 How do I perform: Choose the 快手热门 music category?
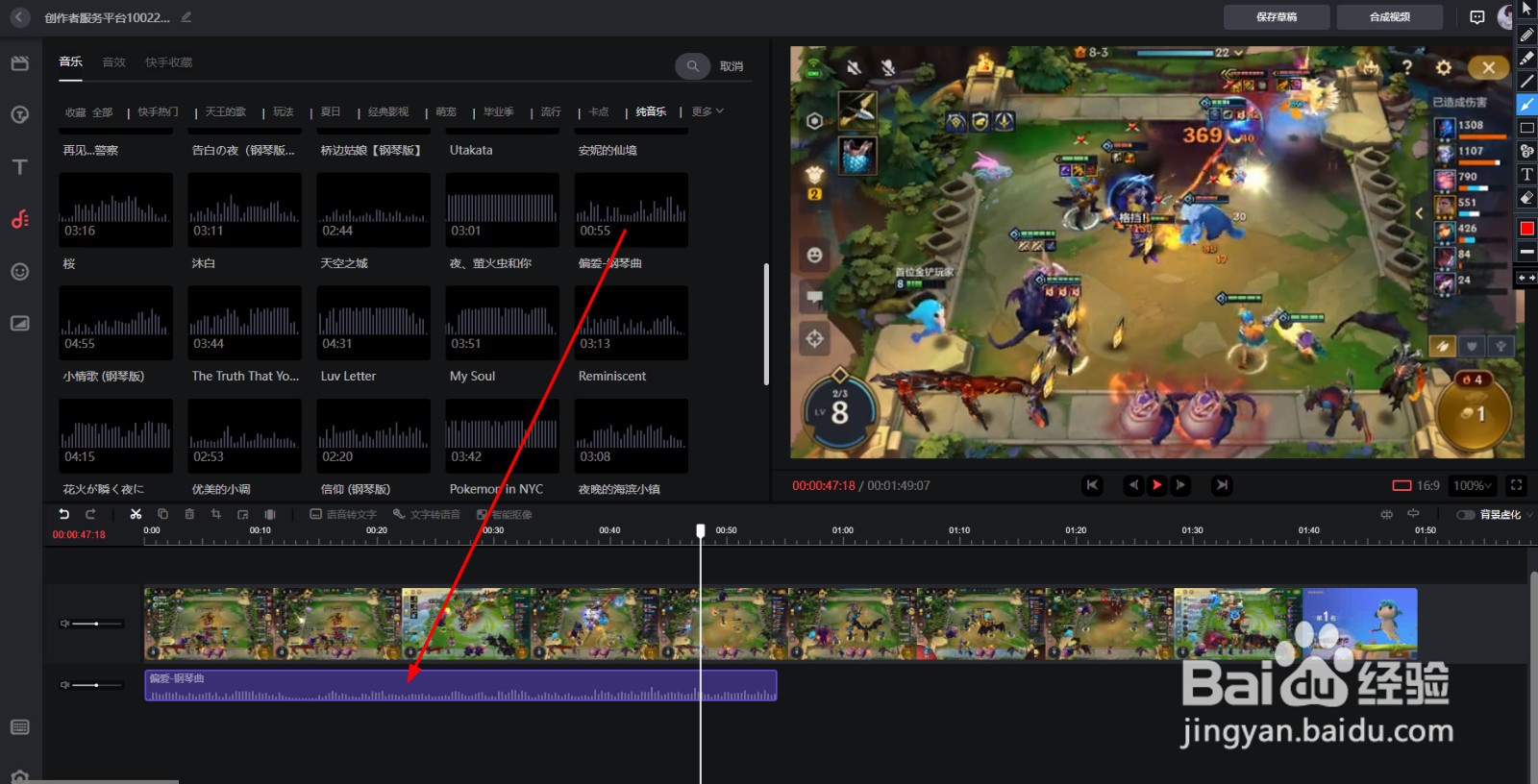coord(158,111)
